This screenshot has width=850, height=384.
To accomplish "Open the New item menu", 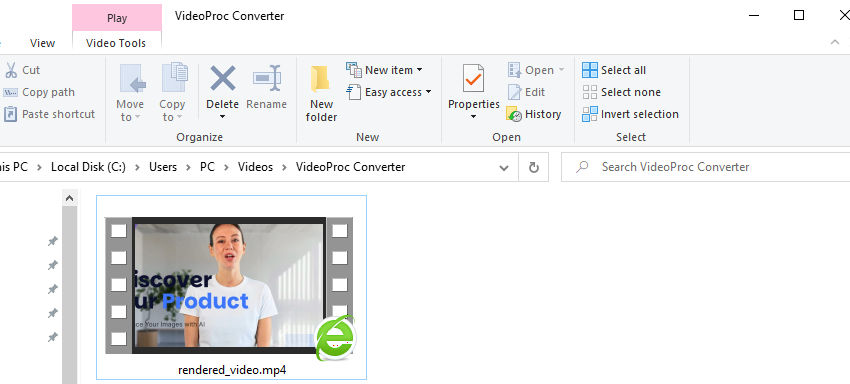I will tap(385, 70).
